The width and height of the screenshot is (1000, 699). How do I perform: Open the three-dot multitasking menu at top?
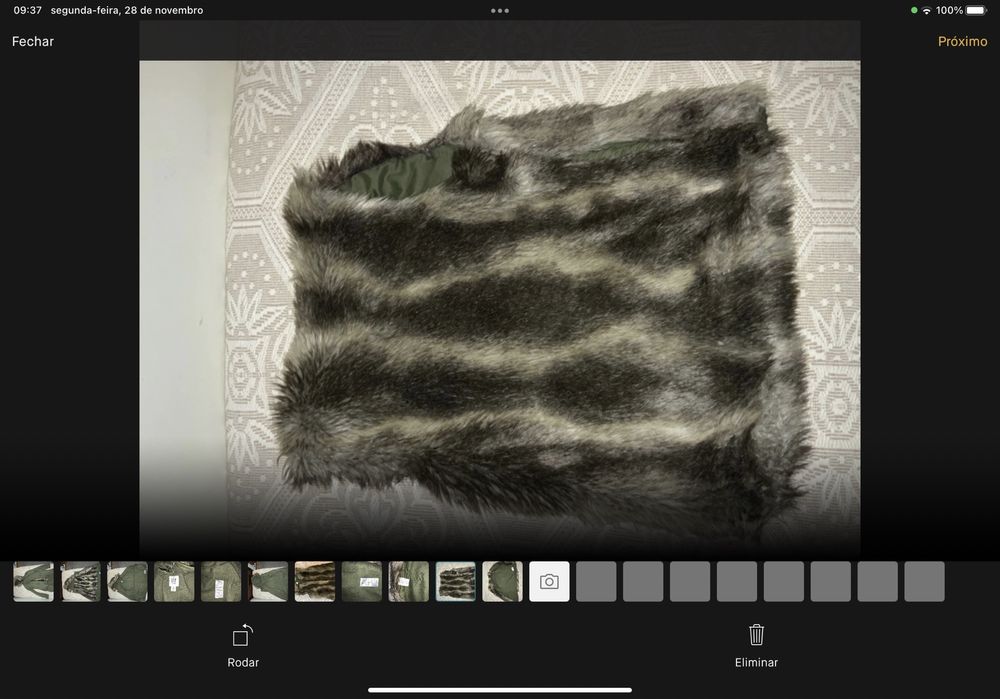(x=500, y=11)
